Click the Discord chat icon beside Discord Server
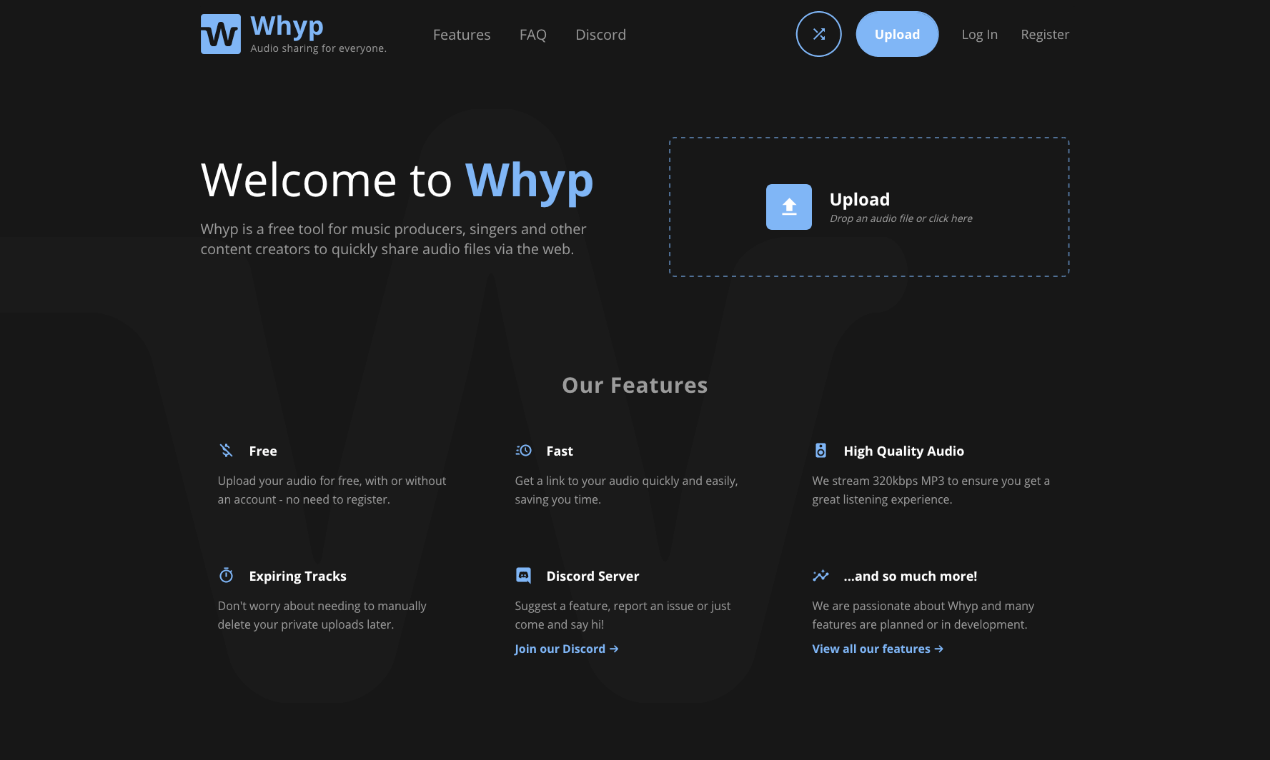 pyautogui.click(x=523, y=575)
